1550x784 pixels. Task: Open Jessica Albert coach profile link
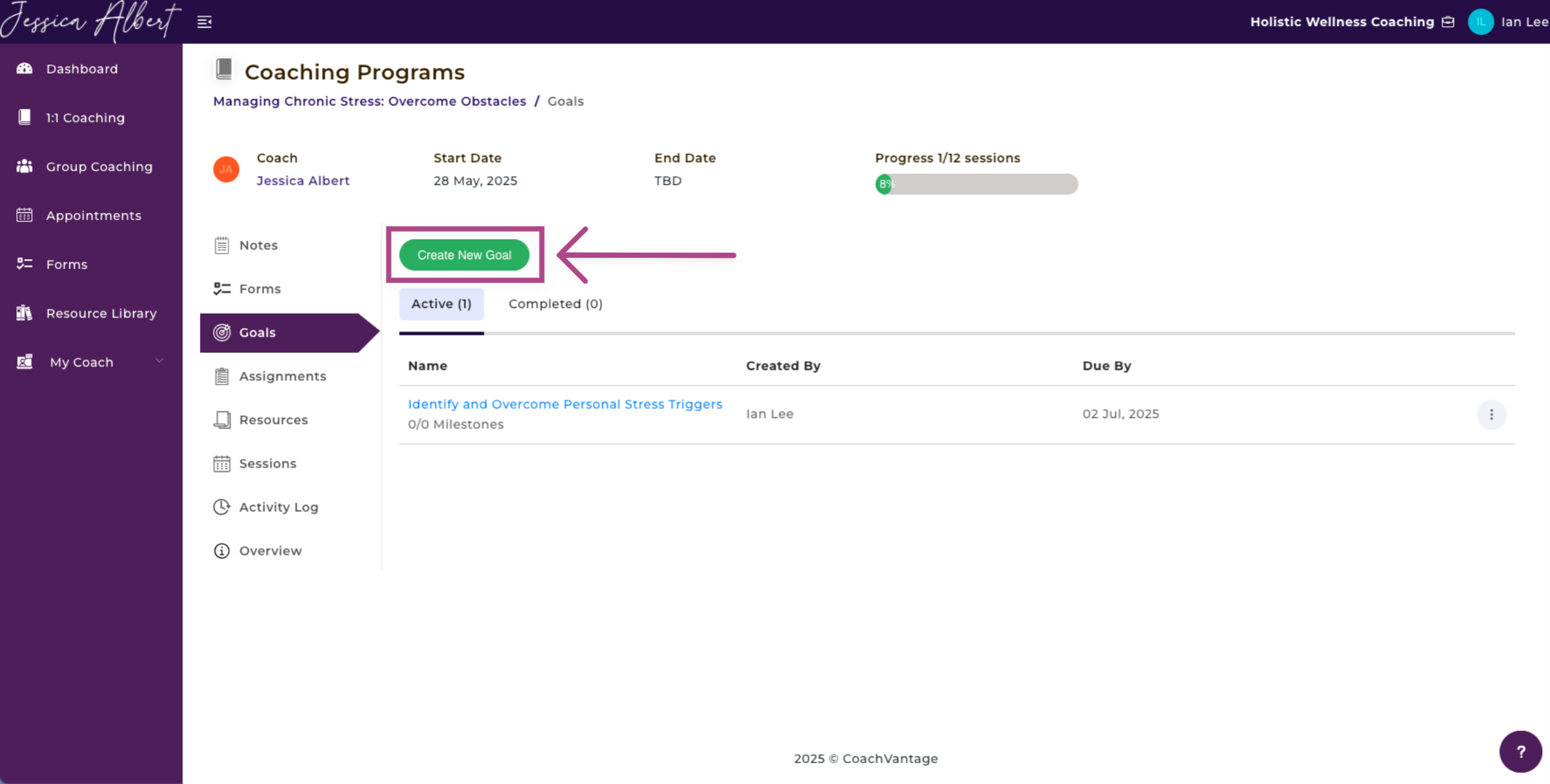pyautogui.click(x=303, y=180)
